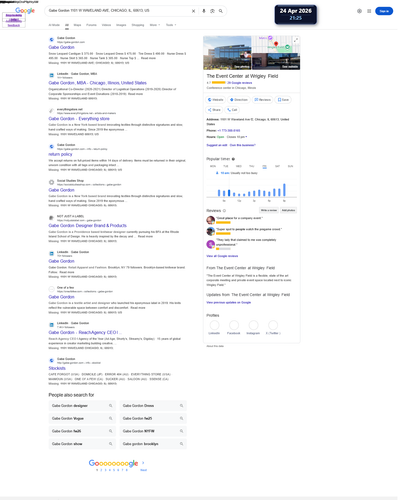Click the Share button
Image resolution: width=402 pixels, height=500 pixels.
[214, 110]
